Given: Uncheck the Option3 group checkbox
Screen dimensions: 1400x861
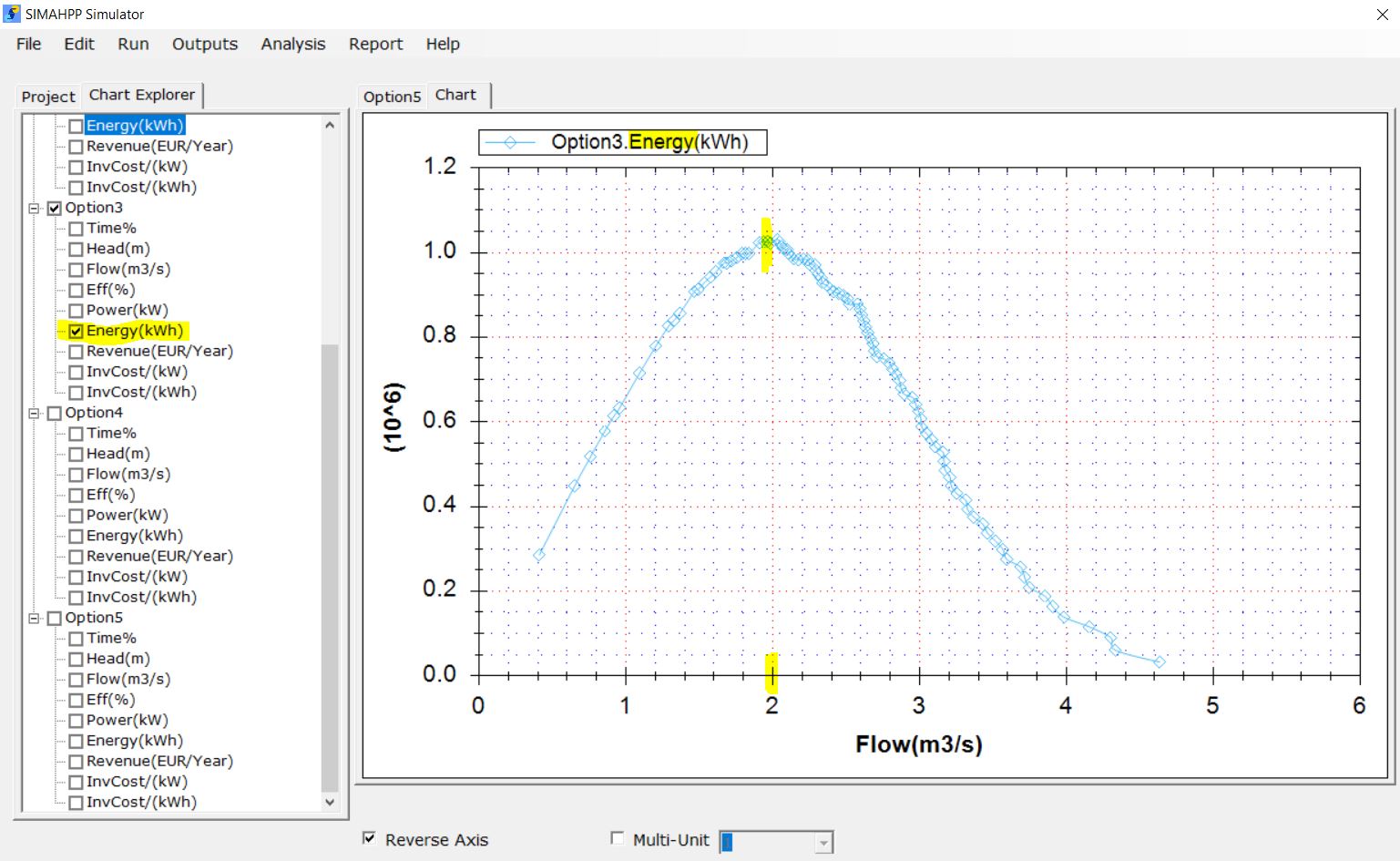Looking at the screenshot, I should 55,209.
